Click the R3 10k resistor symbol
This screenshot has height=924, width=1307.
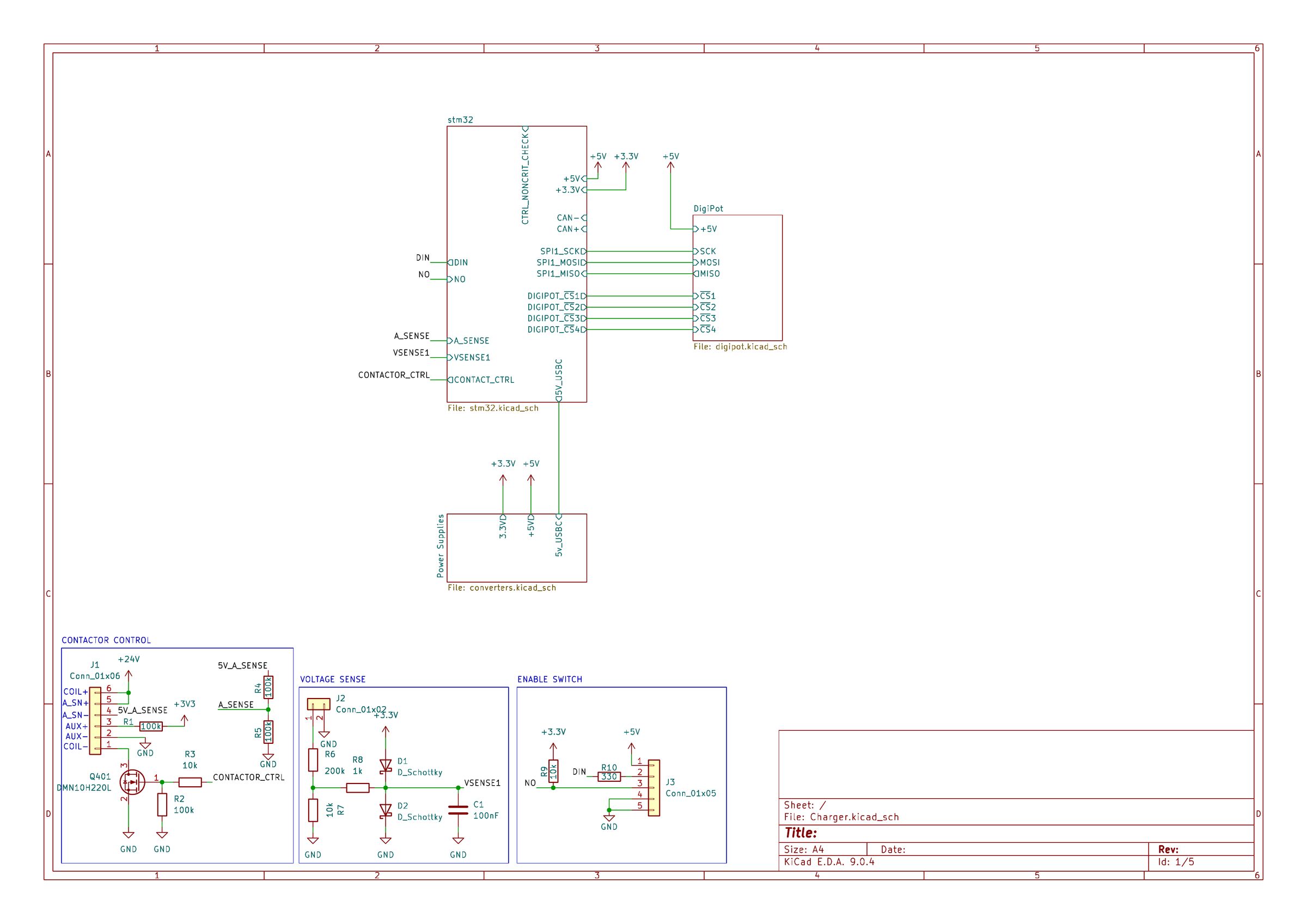click(x=190, y=782)
